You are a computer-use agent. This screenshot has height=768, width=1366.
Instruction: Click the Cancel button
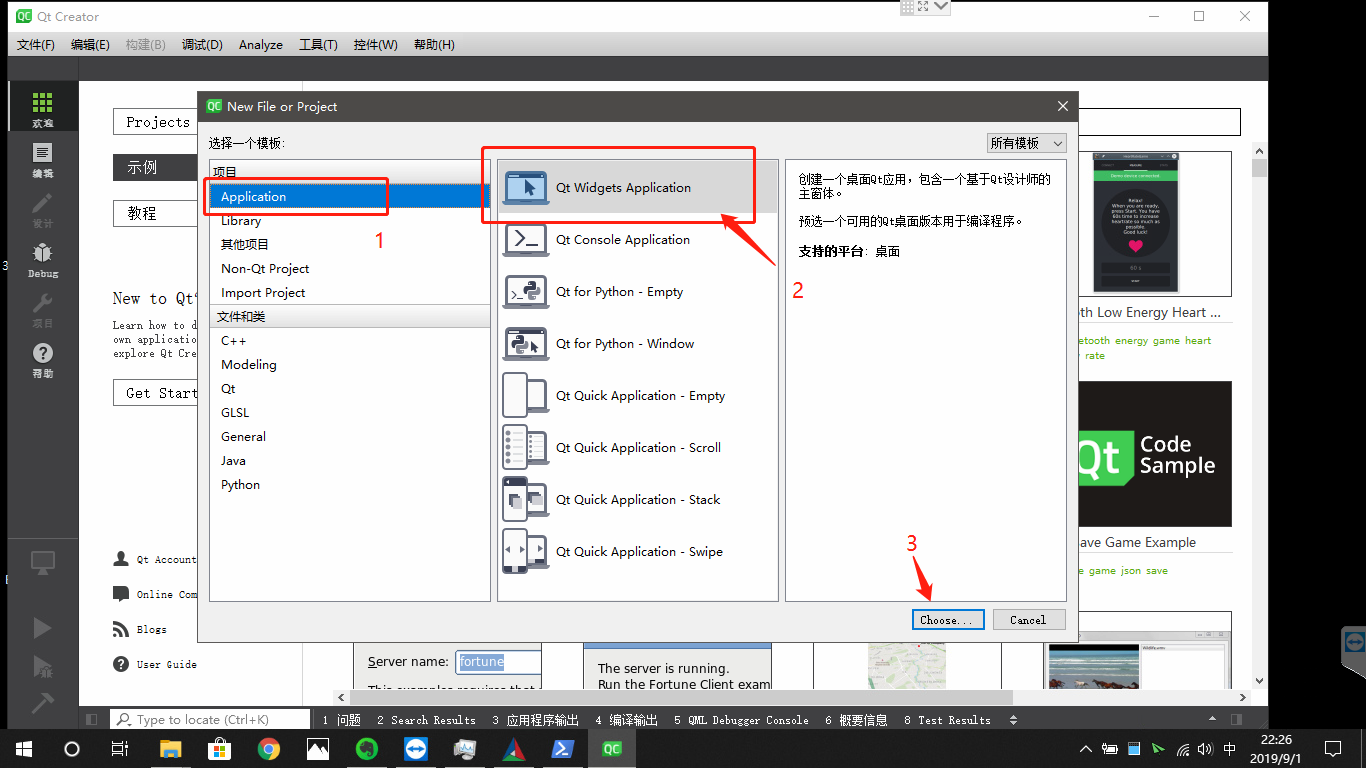coord(1028,619)
